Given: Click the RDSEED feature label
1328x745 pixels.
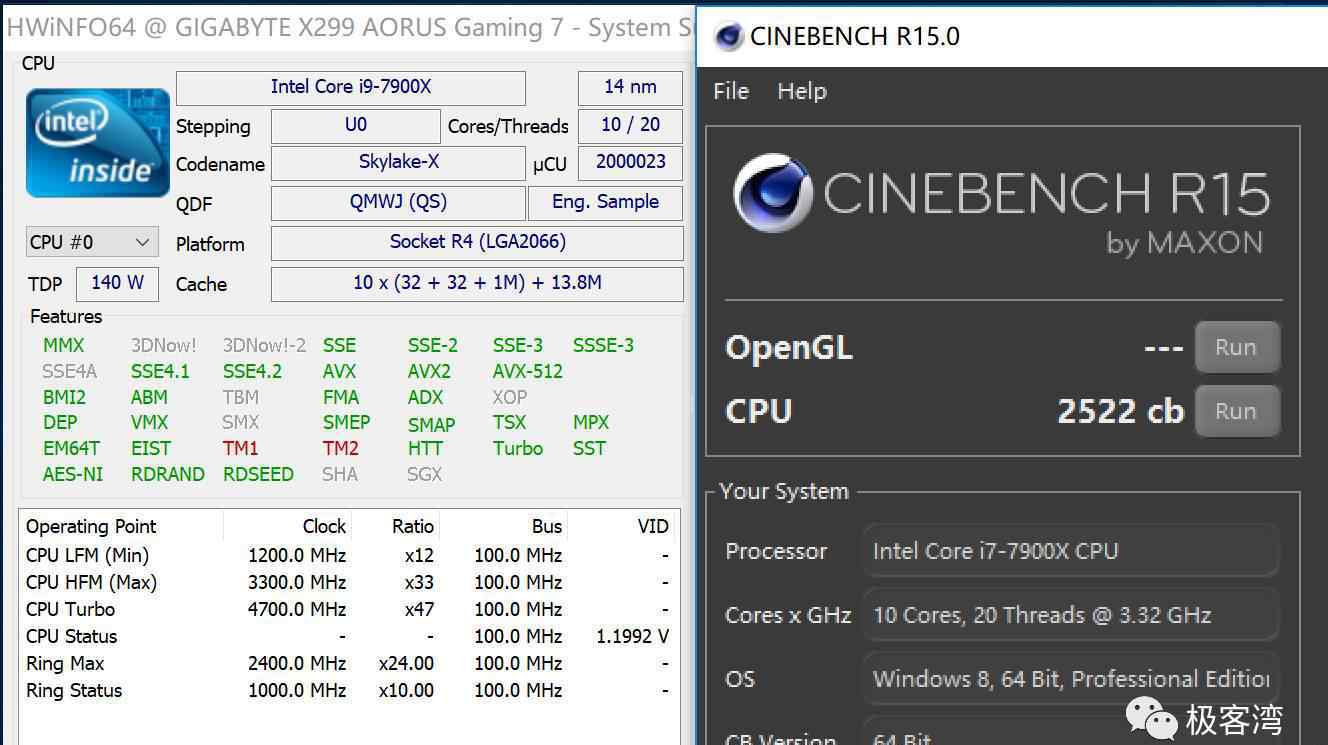Looking at the screenshot, I should click(x=258, y=474).
